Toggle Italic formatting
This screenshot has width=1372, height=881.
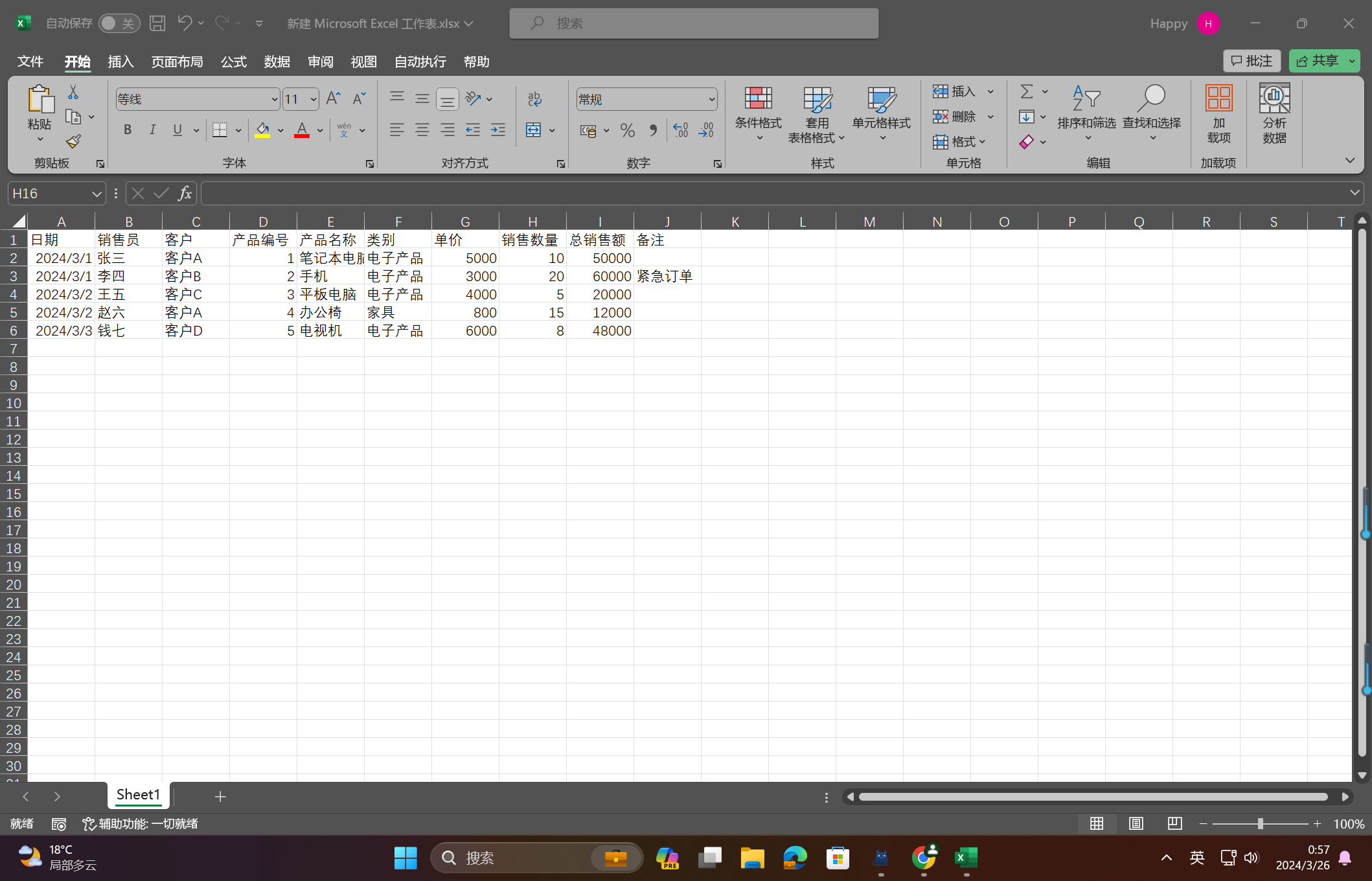(152, 130)
